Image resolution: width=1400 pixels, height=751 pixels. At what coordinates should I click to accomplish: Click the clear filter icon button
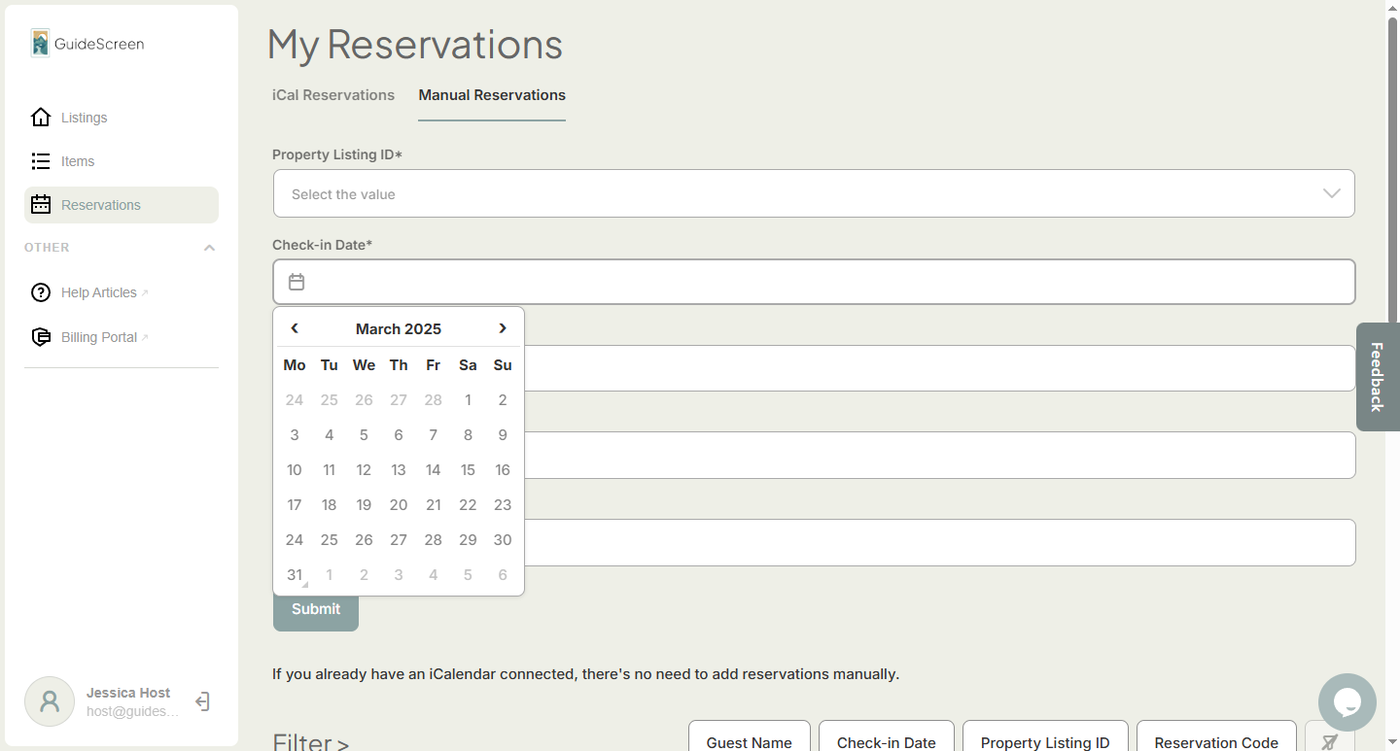pos(1329,742)
